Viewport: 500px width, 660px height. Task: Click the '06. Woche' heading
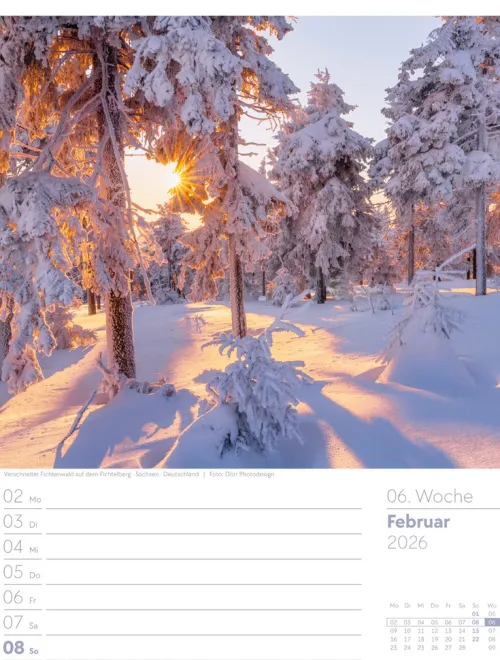pyautogui.click(x=430, y=497)
